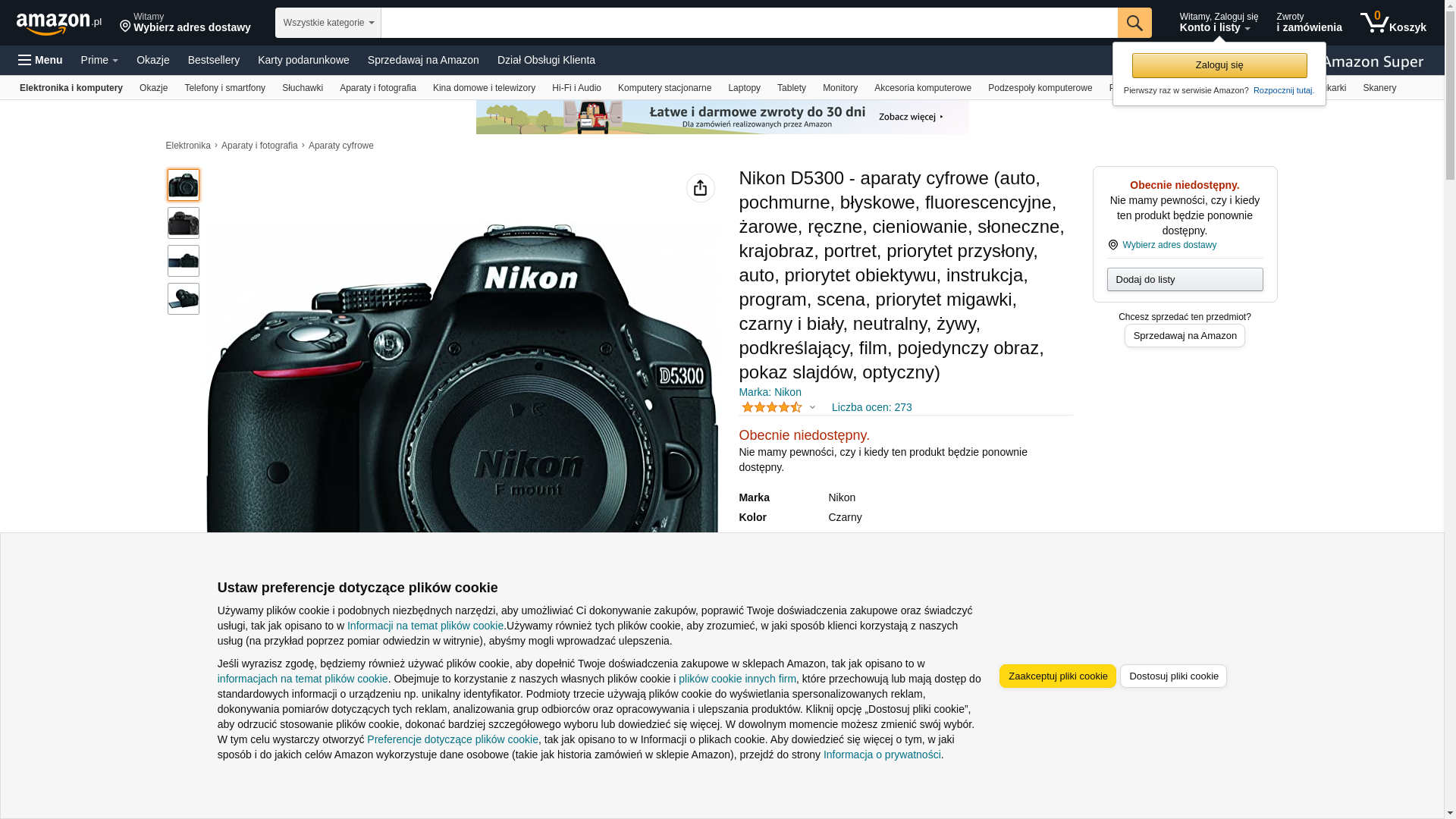Click the Amazon.pl logo
The image size is (1456, 819).
[58, 24]
